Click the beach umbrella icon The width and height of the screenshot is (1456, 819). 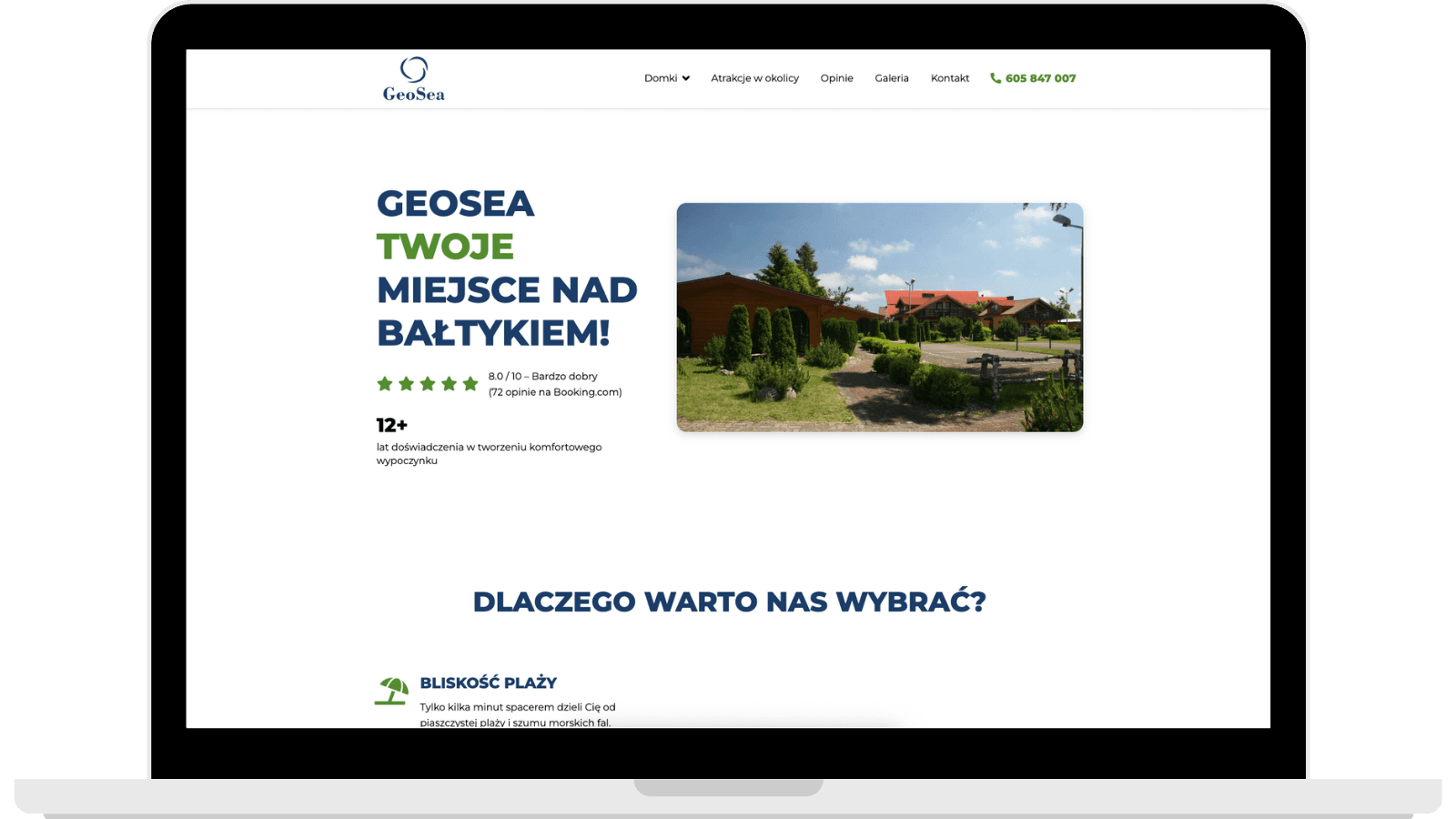coord(392,691)
